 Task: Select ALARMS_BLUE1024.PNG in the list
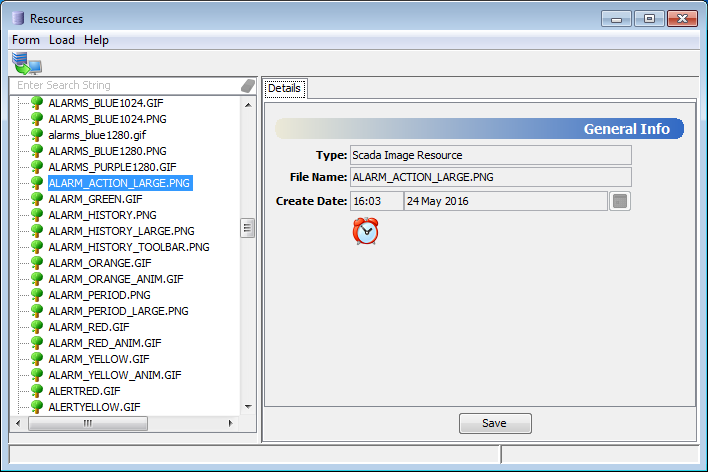tap(107, 119)
